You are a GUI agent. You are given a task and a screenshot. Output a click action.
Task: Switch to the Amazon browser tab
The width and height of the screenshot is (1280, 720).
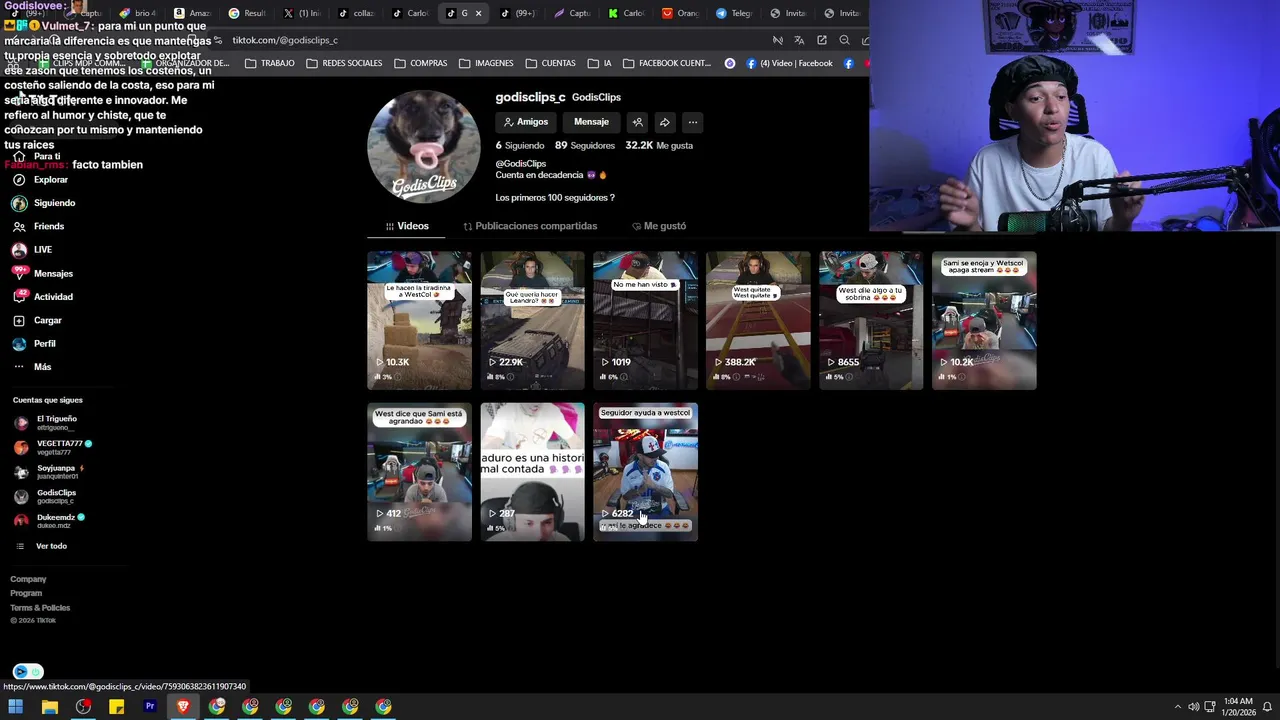tap(193, 13)
